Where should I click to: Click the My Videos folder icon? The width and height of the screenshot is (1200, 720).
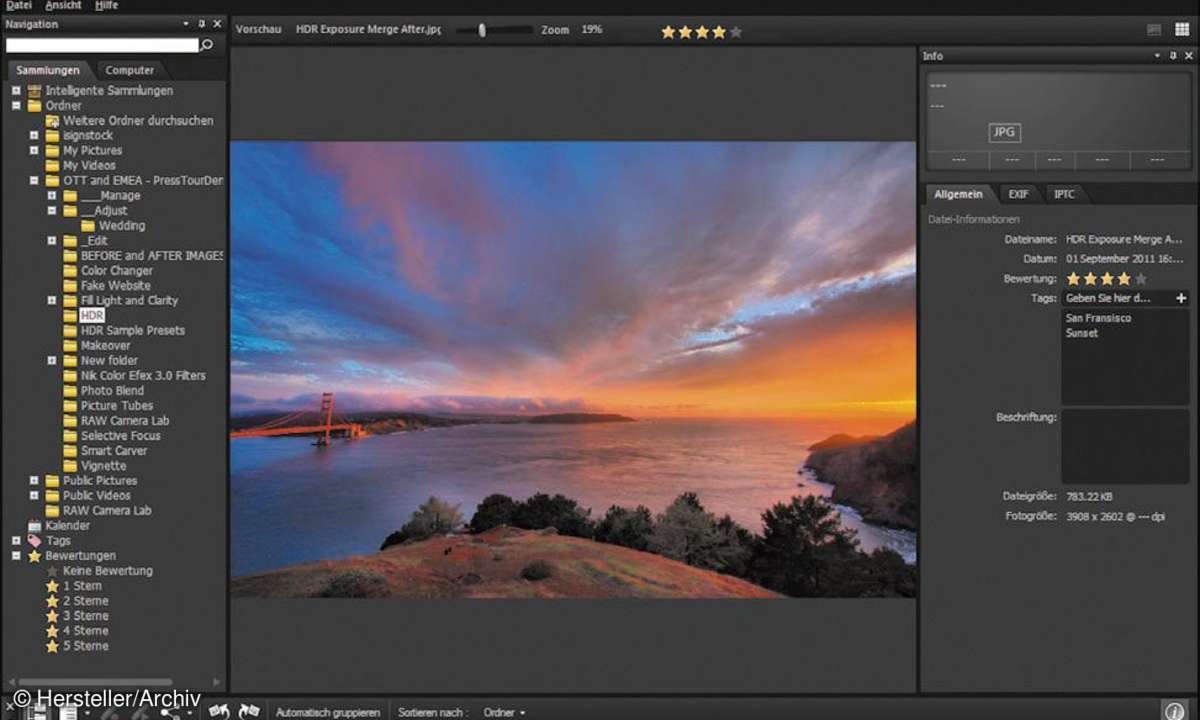[x=53, y=166]
